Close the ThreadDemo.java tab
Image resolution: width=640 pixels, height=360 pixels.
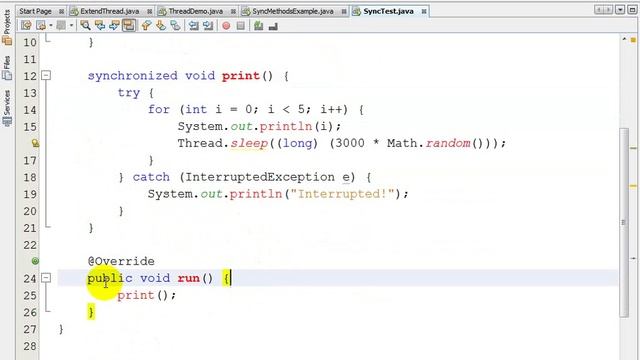click(x=233, y=11)
